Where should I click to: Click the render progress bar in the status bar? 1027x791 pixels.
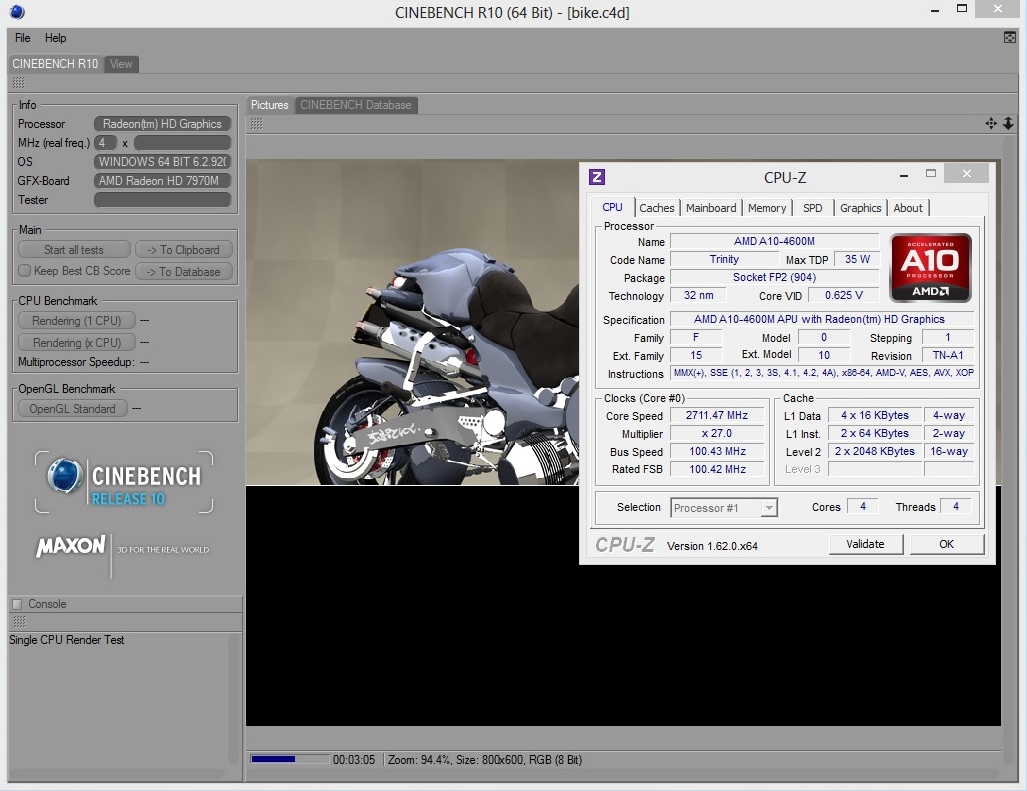click(x=289, y=760)
